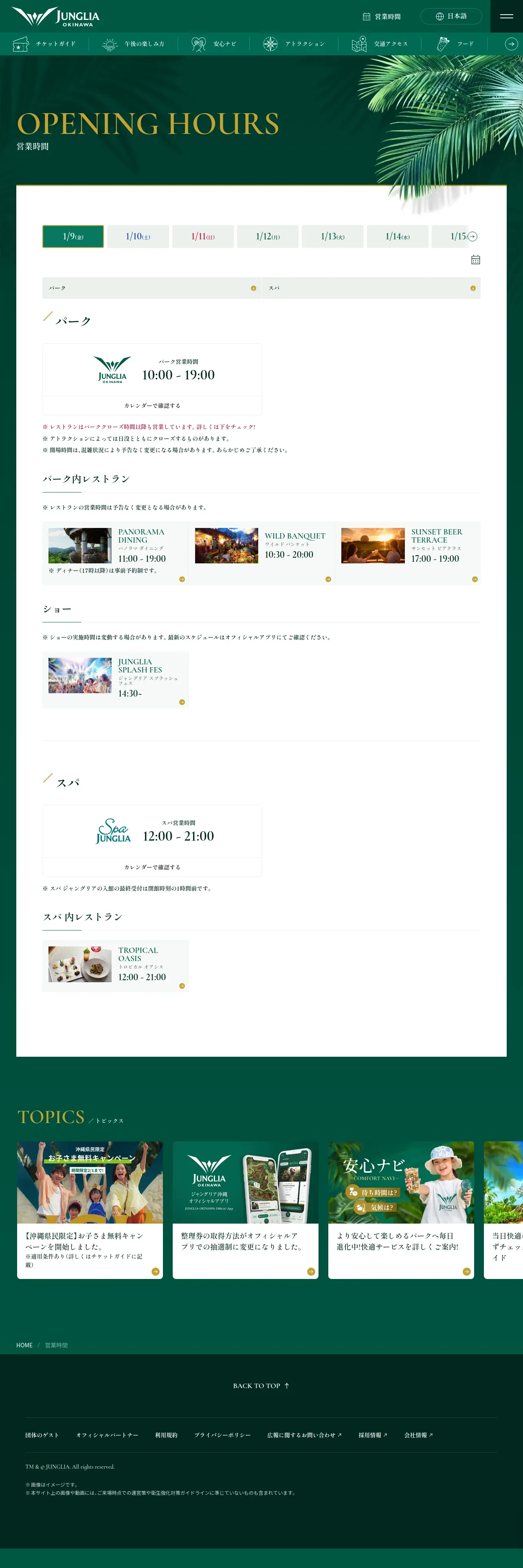
Task: Open 利用規約 footer link
Action: coord(166,1435)
